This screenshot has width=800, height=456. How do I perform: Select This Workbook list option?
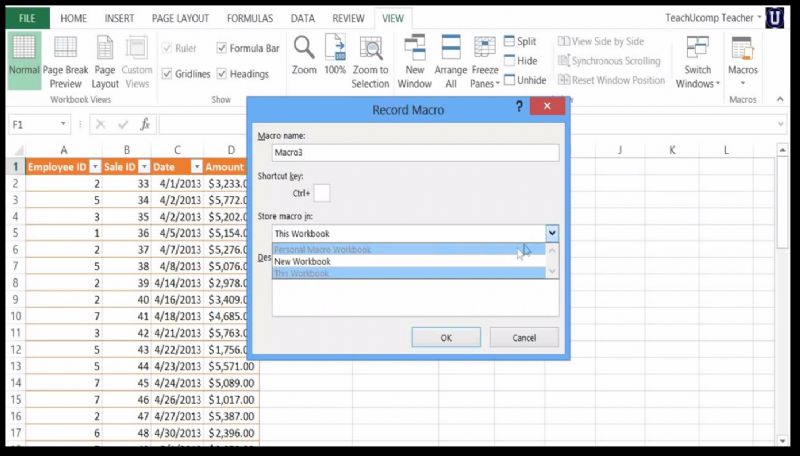pos(409,273)
